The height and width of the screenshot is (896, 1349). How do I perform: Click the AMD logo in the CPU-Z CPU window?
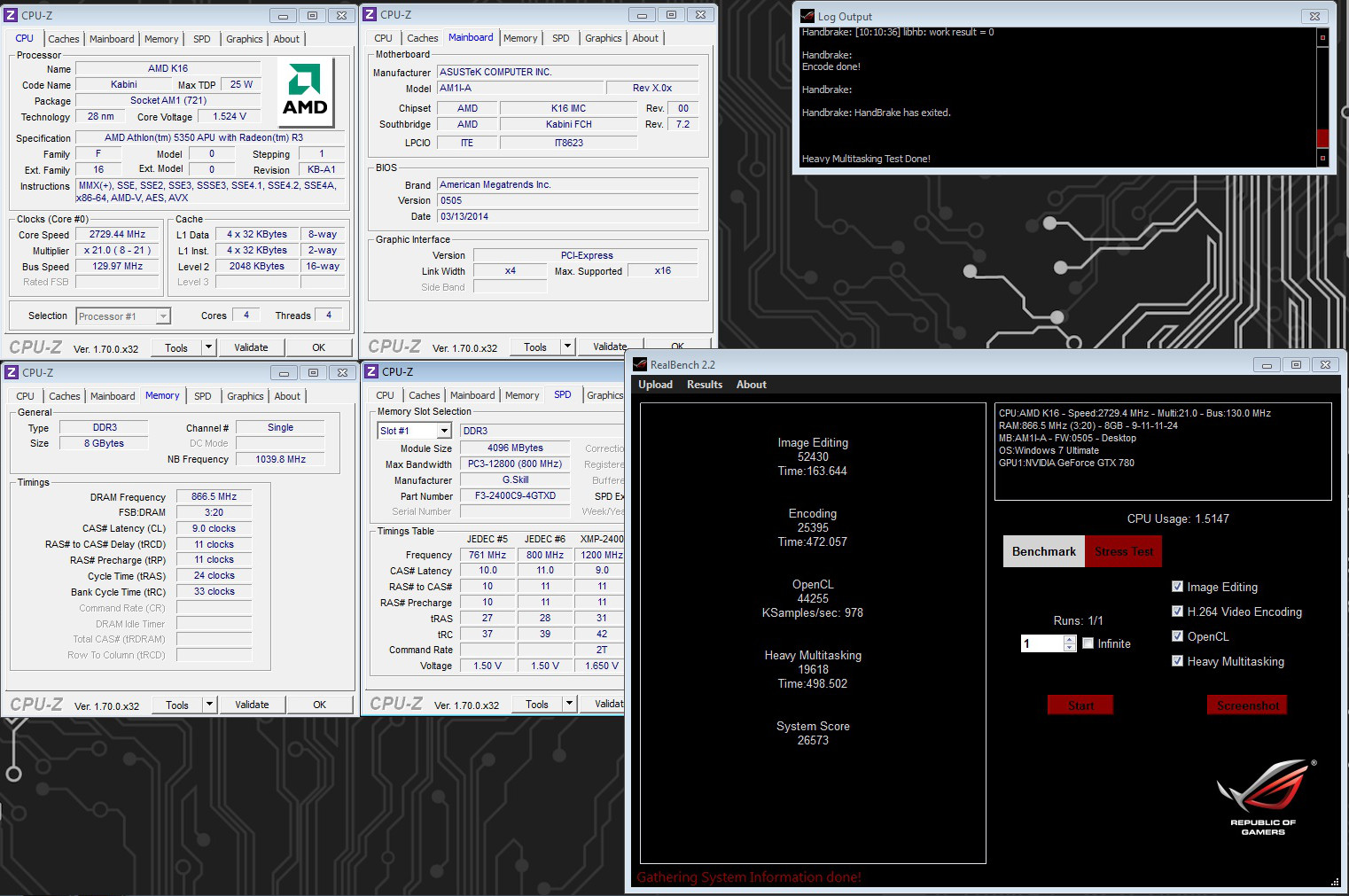click(x=306, y=94)
